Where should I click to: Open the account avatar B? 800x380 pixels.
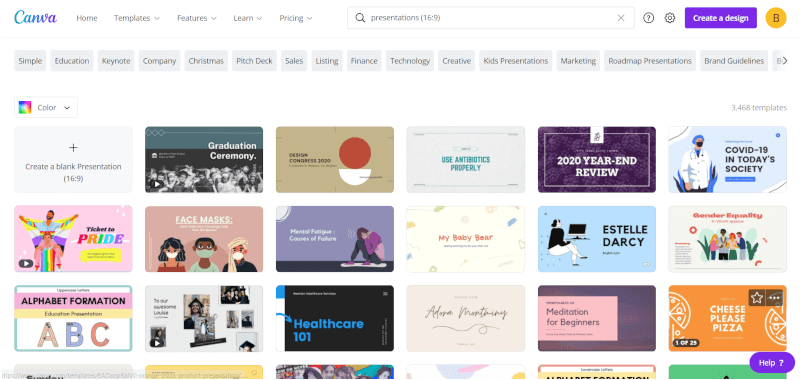pyautogui.click(x=776, y=18)
